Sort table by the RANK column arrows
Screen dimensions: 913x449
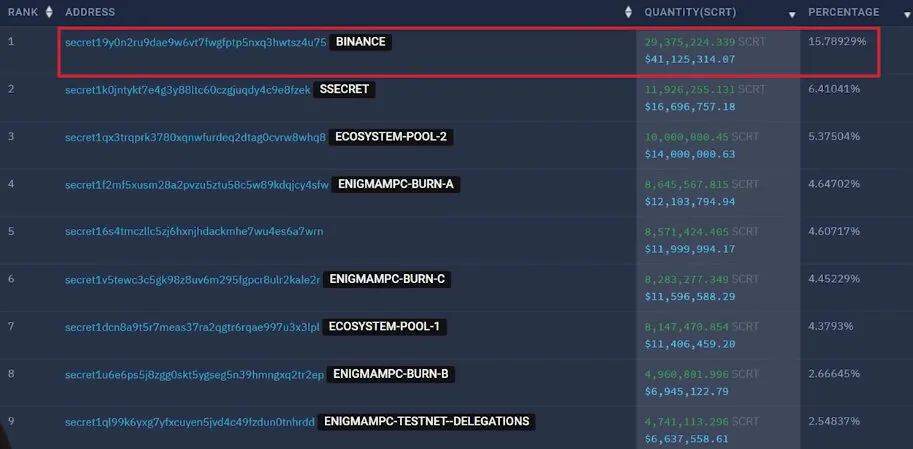49,12
